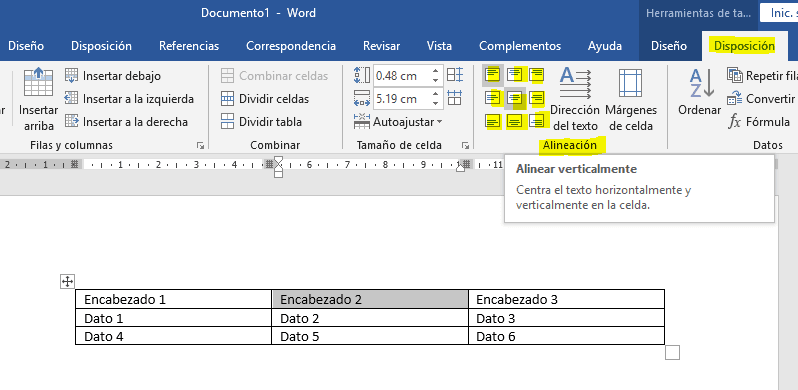Align text bottom left in cell
Viewport: 798px width, 390px height.
(493, 121)
